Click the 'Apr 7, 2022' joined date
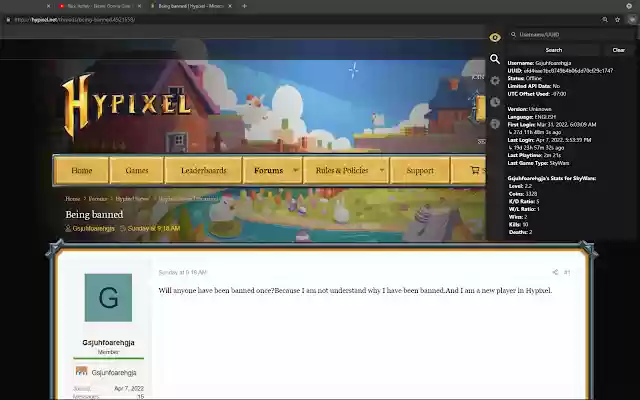Viewport: 640px width, 400px height. tap(129, 389)
